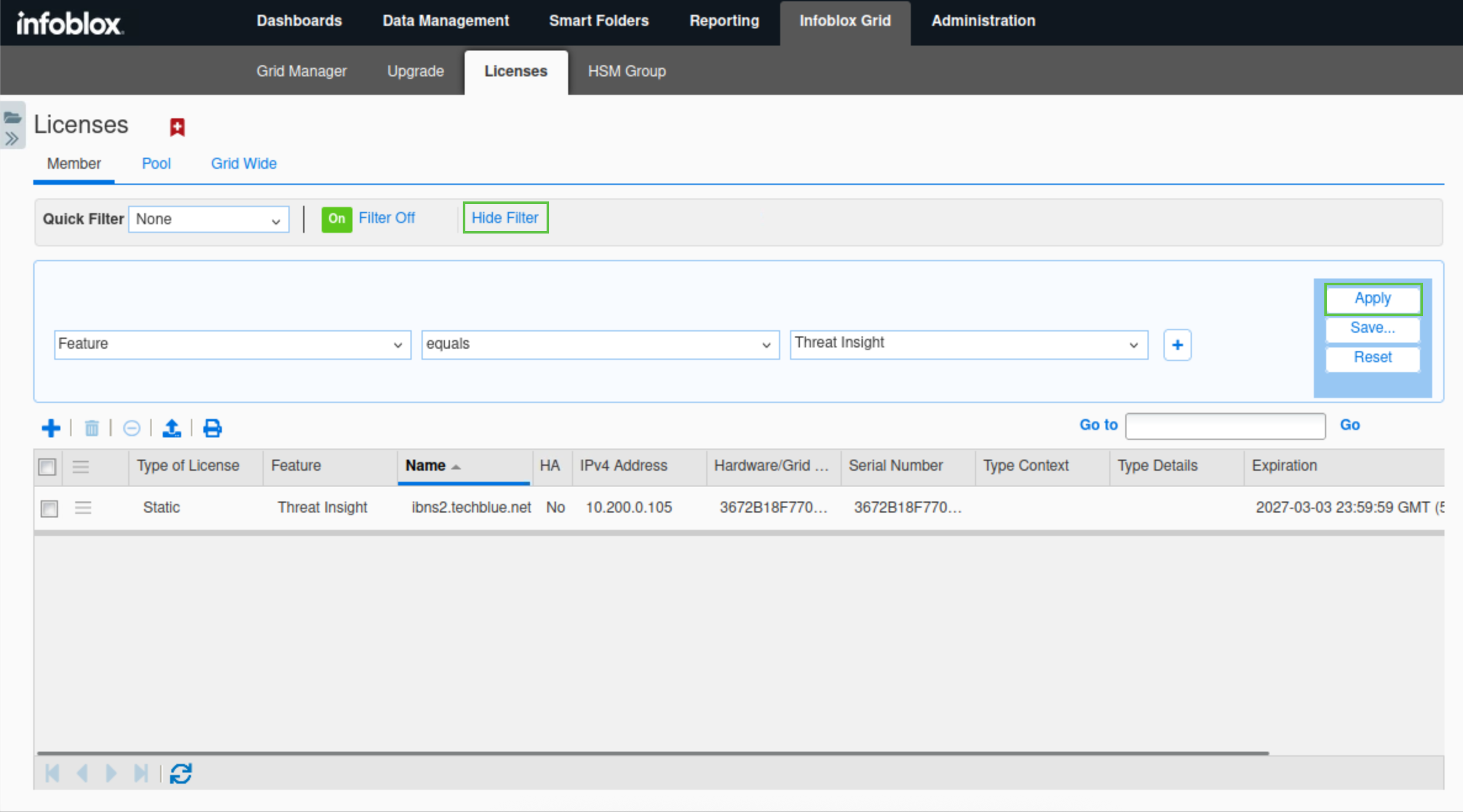The image size is (1463, 812).
Task: Click the Apply filter button
Action: (x=1372, y=299)
